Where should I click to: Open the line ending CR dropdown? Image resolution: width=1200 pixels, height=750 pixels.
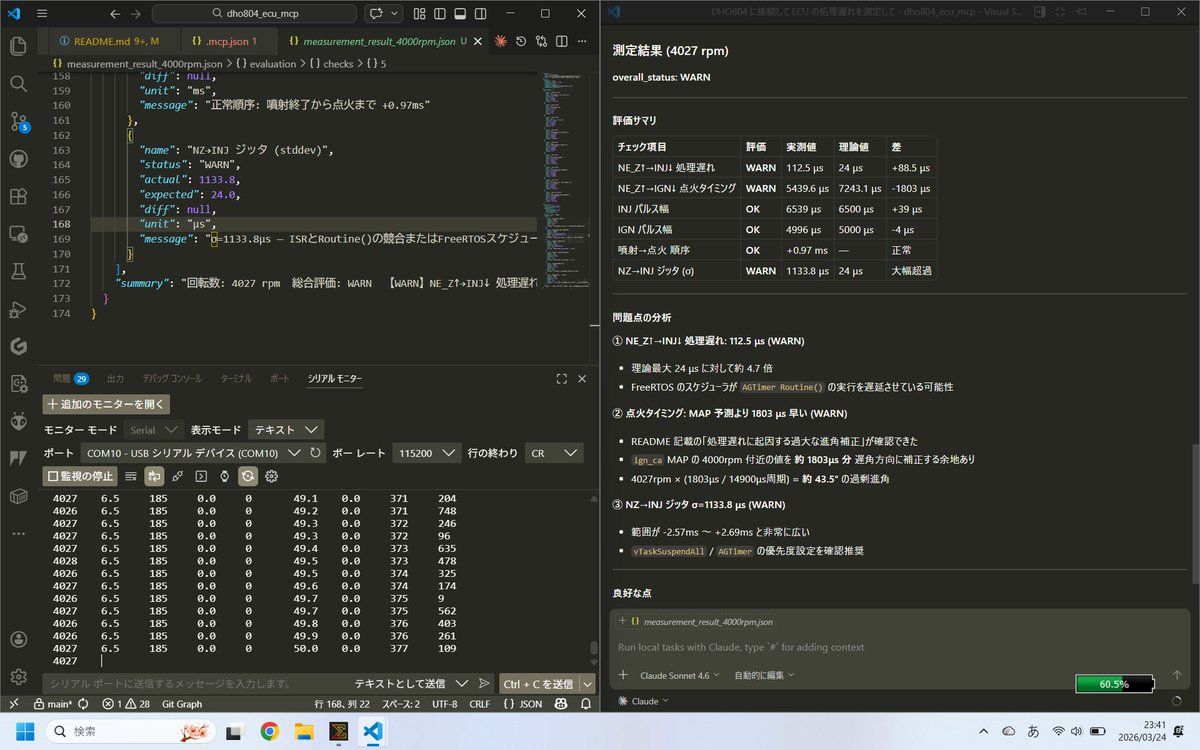(554, 453)
